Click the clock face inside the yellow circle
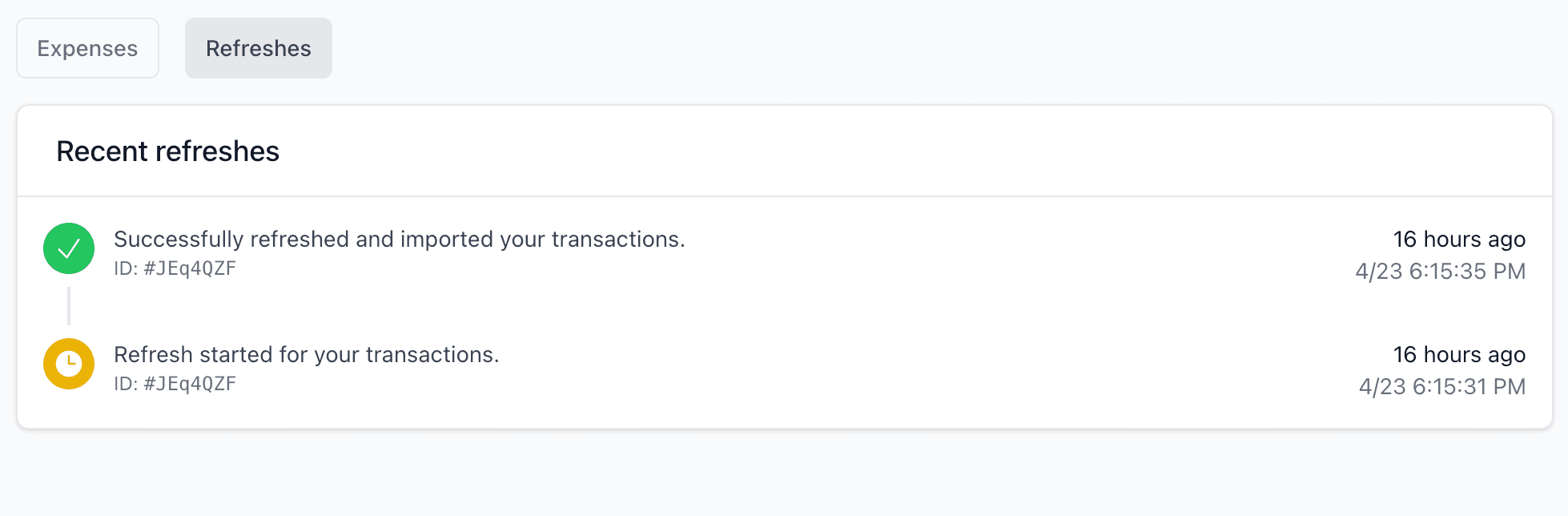1568x516 pixels. 69,364
